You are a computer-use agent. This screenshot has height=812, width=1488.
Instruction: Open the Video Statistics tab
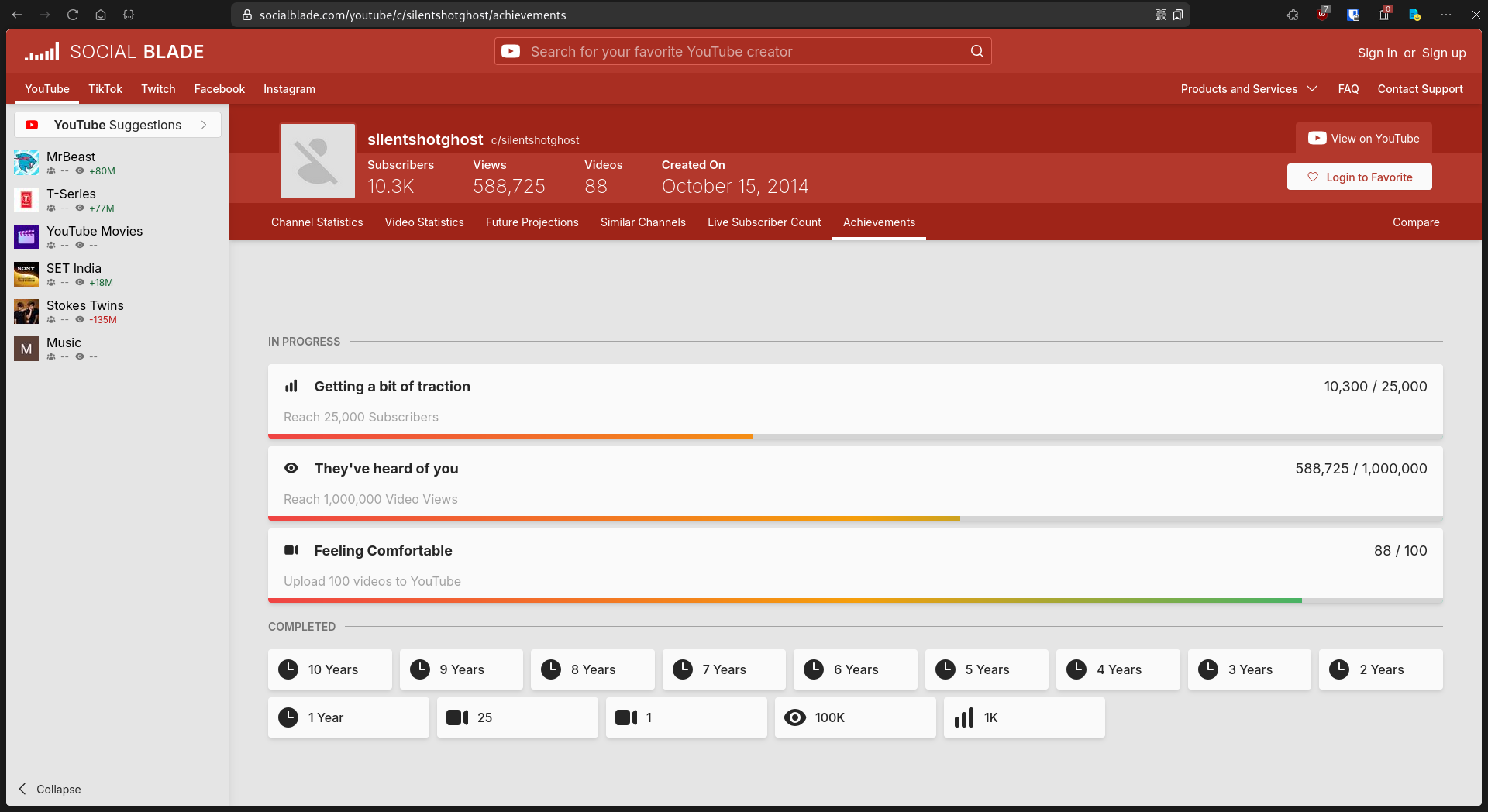coord(425,222)
